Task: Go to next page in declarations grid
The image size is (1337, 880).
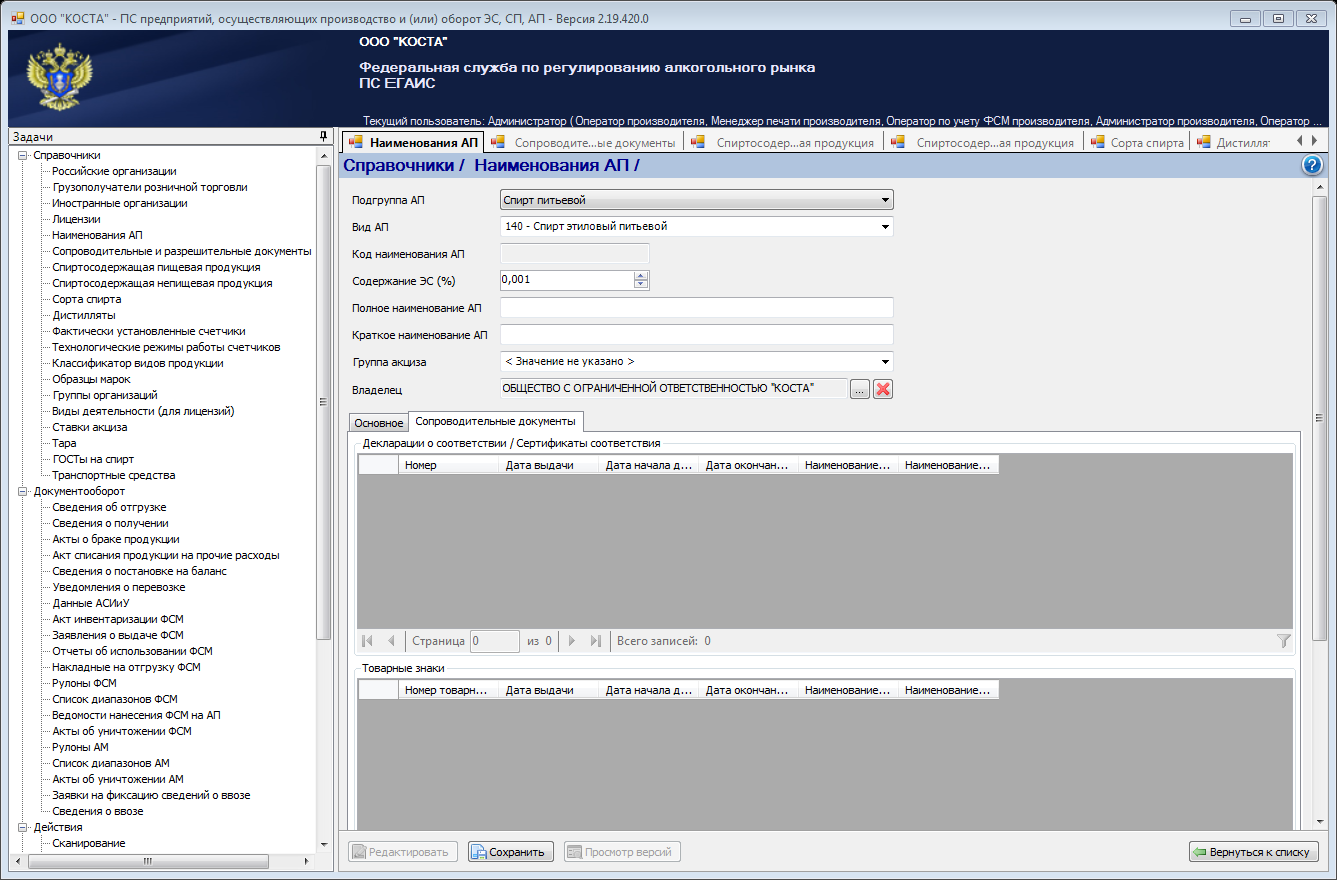Action: click(x=573, y=641)
